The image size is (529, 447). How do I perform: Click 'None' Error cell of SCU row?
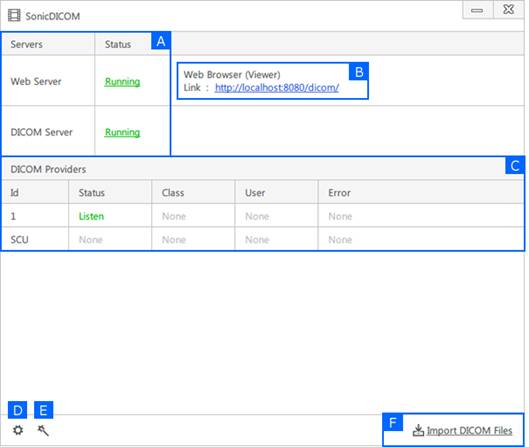pyautogui.click(x=340, y=240)
